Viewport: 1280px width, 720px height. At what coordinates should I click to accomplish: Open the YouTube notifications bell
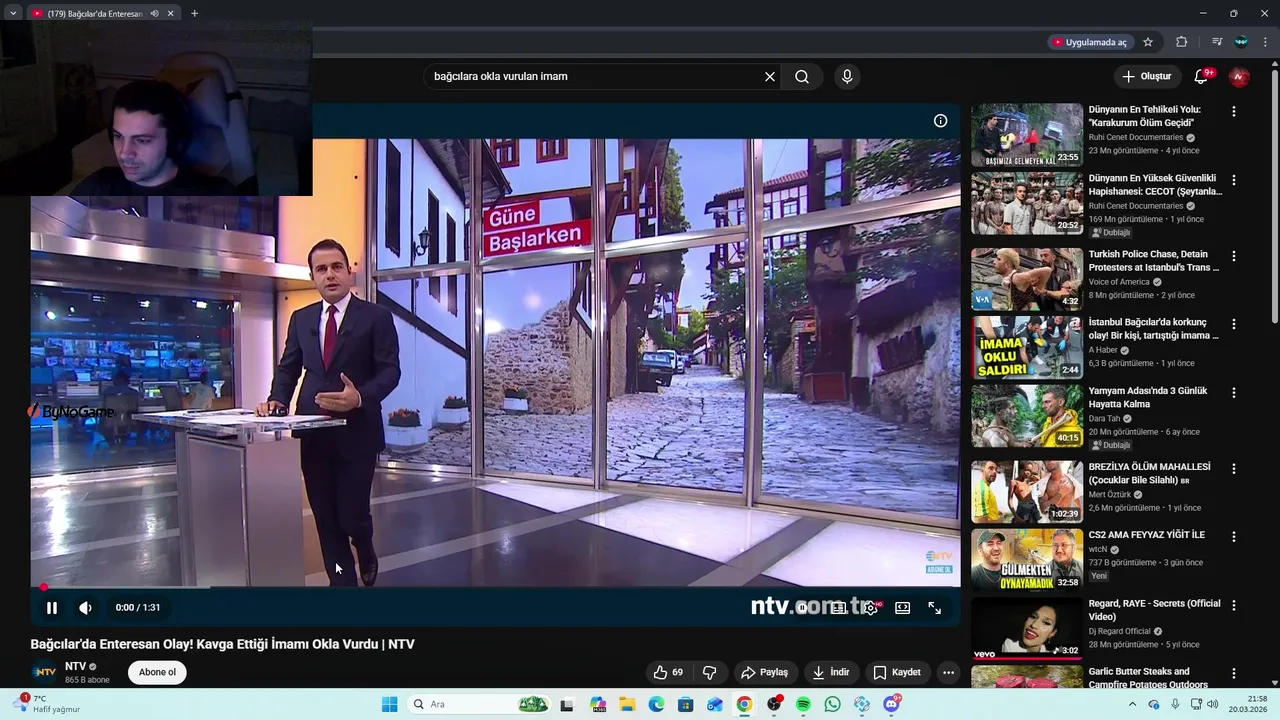[x=1201, y=76]
